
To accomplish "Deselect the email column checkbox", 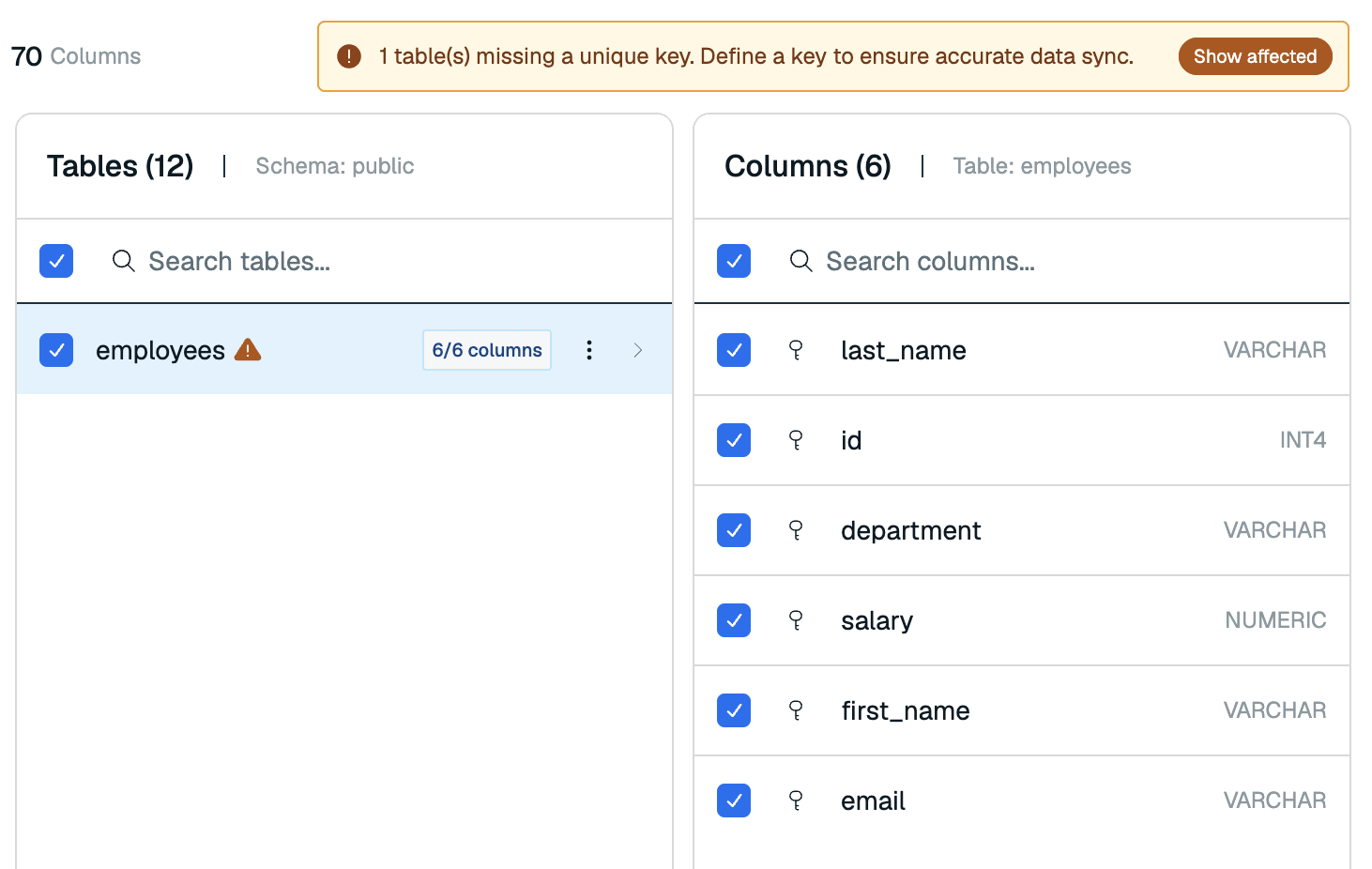I will point(734,800).
